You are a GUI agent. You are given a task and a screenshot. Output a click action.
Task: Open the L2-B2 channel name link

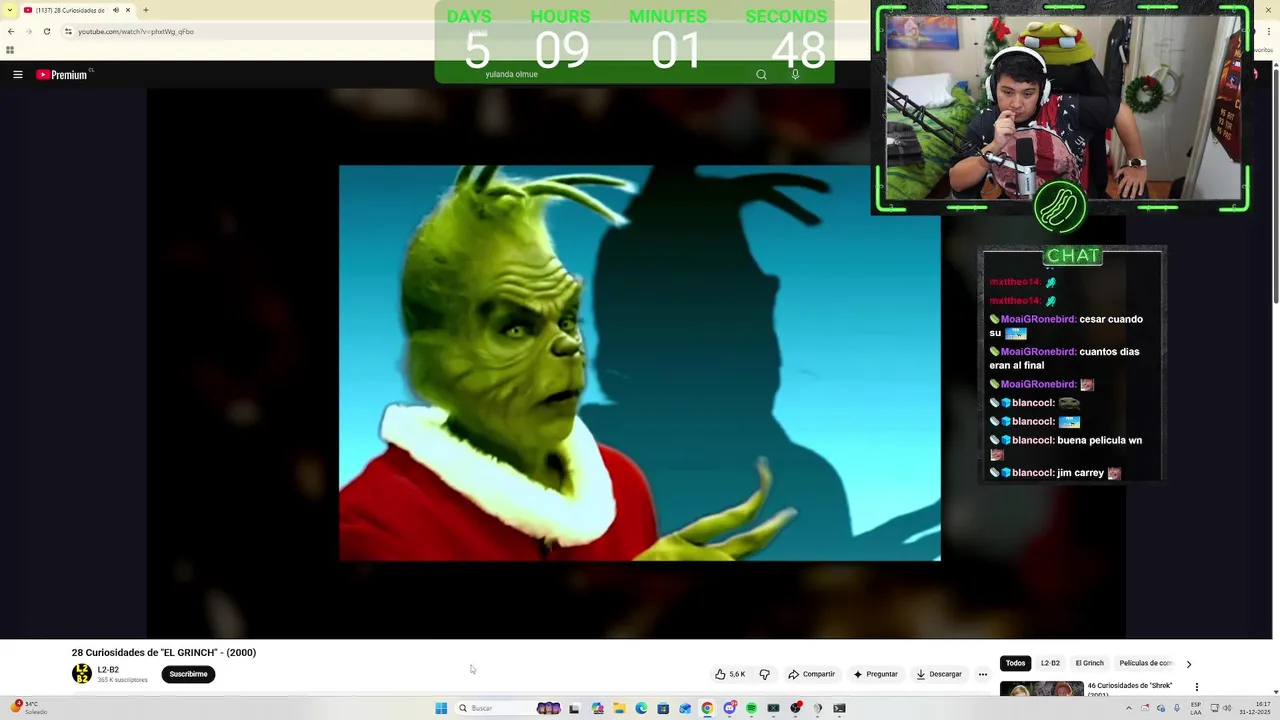pos(108,670)
